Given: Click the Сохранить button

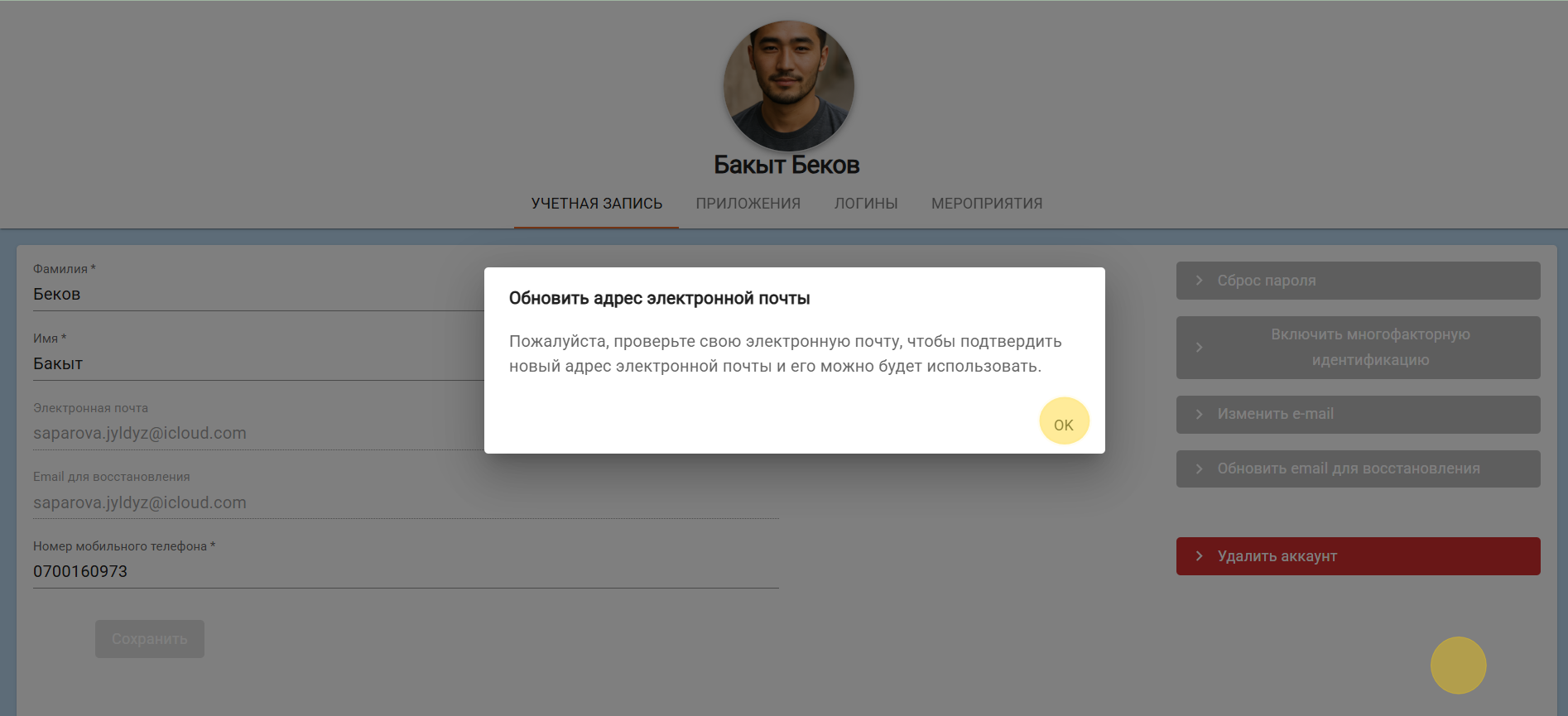Looking at the screenshot, I should click(x=150, y=639).
